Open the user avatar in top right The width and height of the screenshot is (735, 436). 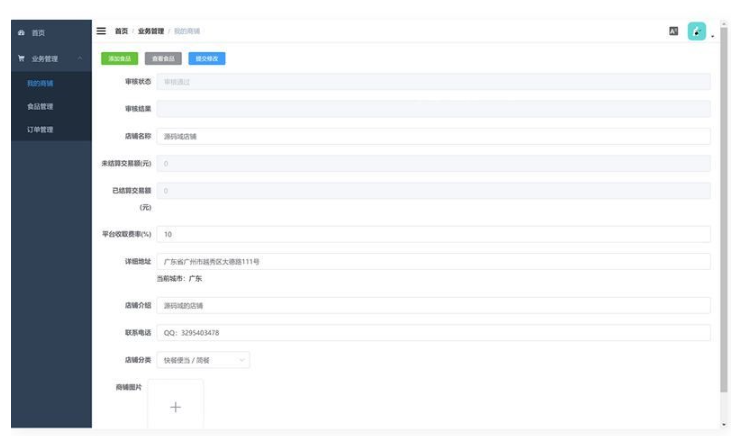(x=696, y=31)
